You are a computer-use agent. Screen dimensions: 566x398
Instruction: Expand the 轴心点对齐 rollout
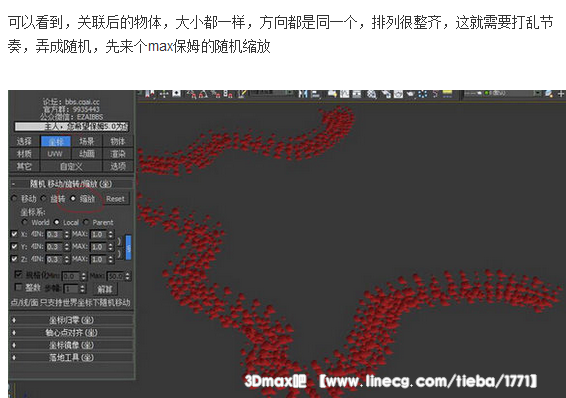[x=71, y=332]
